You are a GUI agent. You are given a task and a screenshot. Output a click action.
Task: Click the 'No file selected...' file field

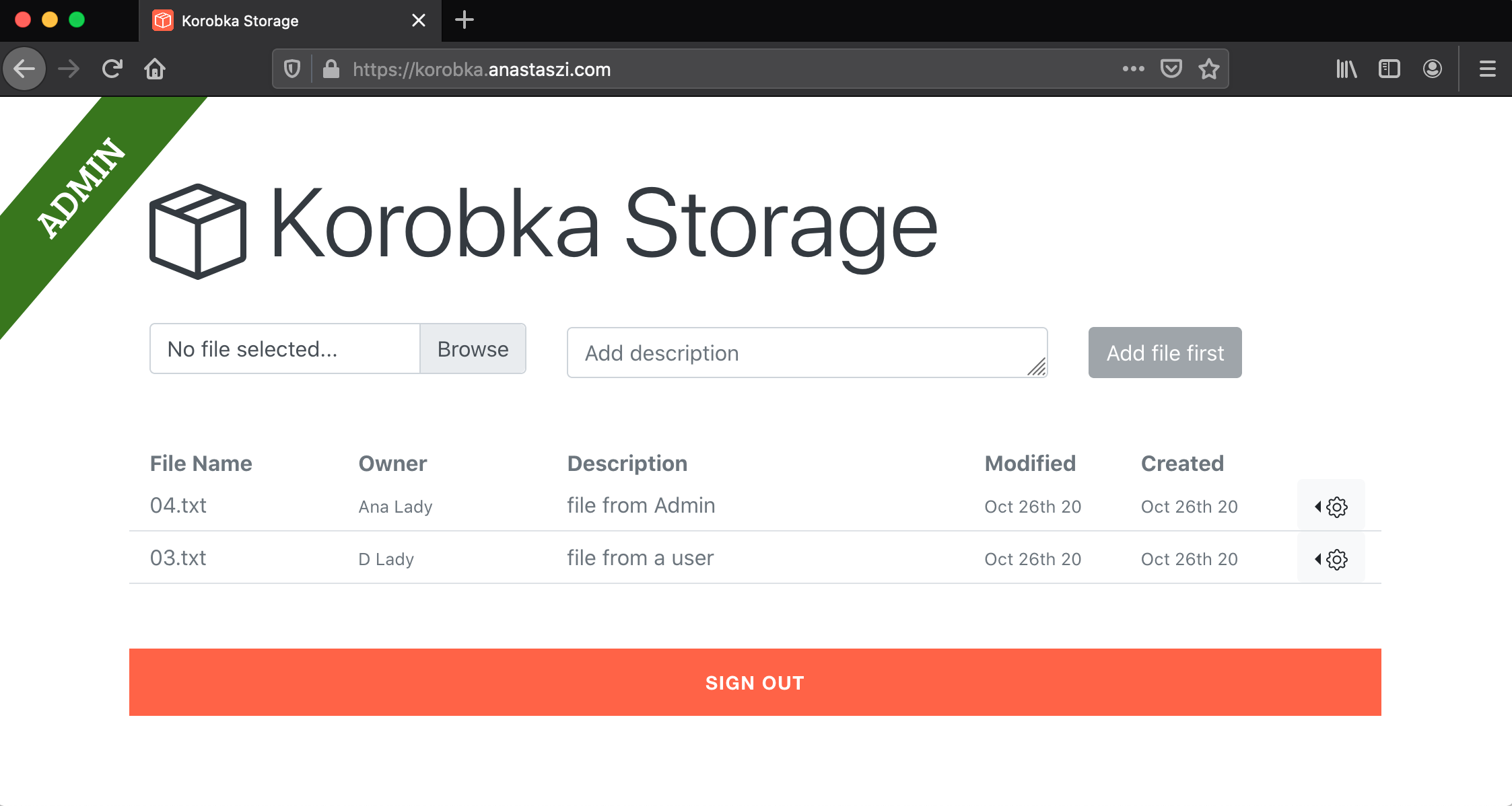tap(285, 349)
